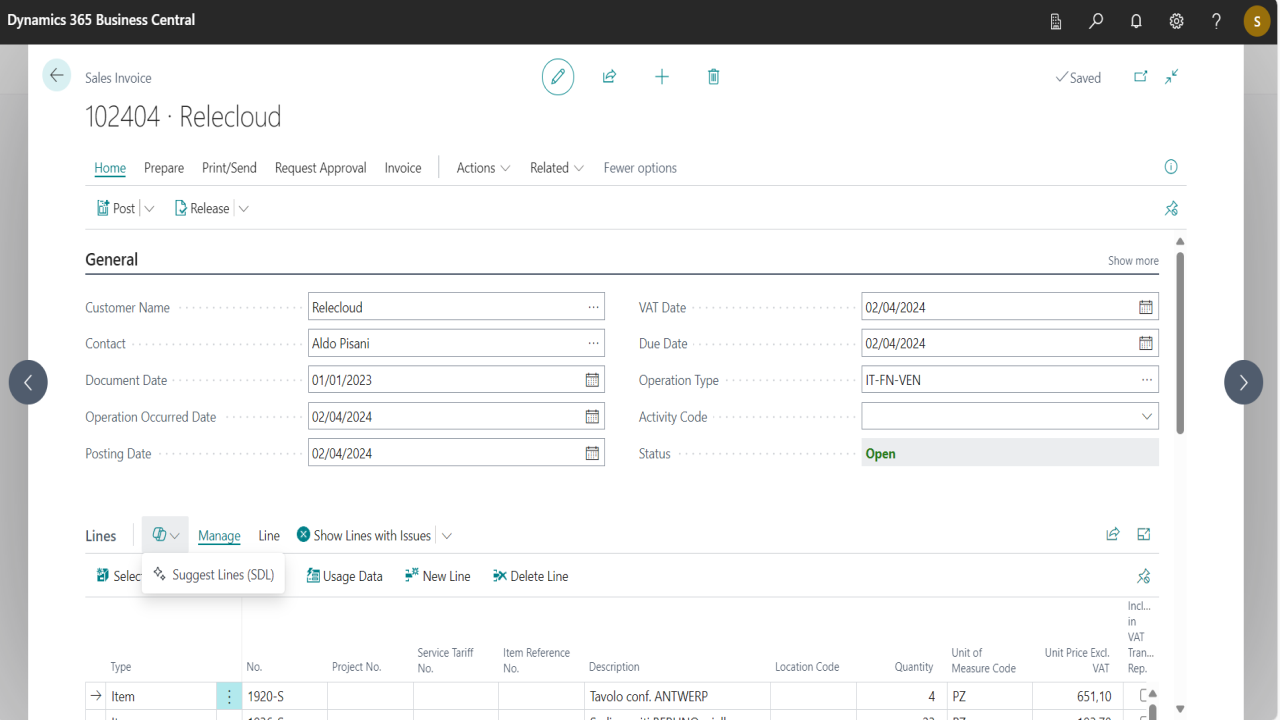Expand Show Lines with Issues dropdown arrow
1280x720 pixels.
tap(447, 536)
